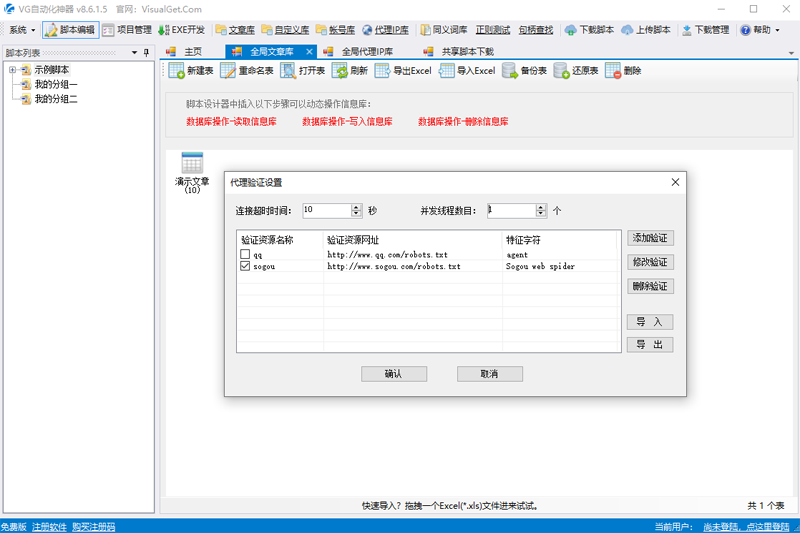Click the 新建表 (new table) icon
This screenshot has width=800, height=533.
176,71
